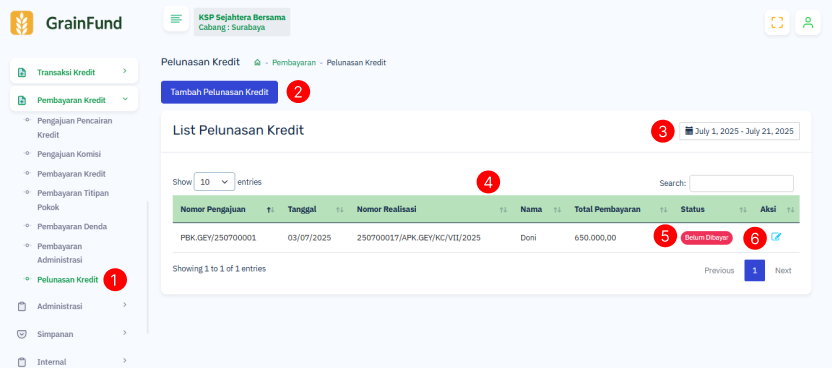832x368 pixels.
Task: Expand the Administrasi menu chevron
Action: (125, 305)
